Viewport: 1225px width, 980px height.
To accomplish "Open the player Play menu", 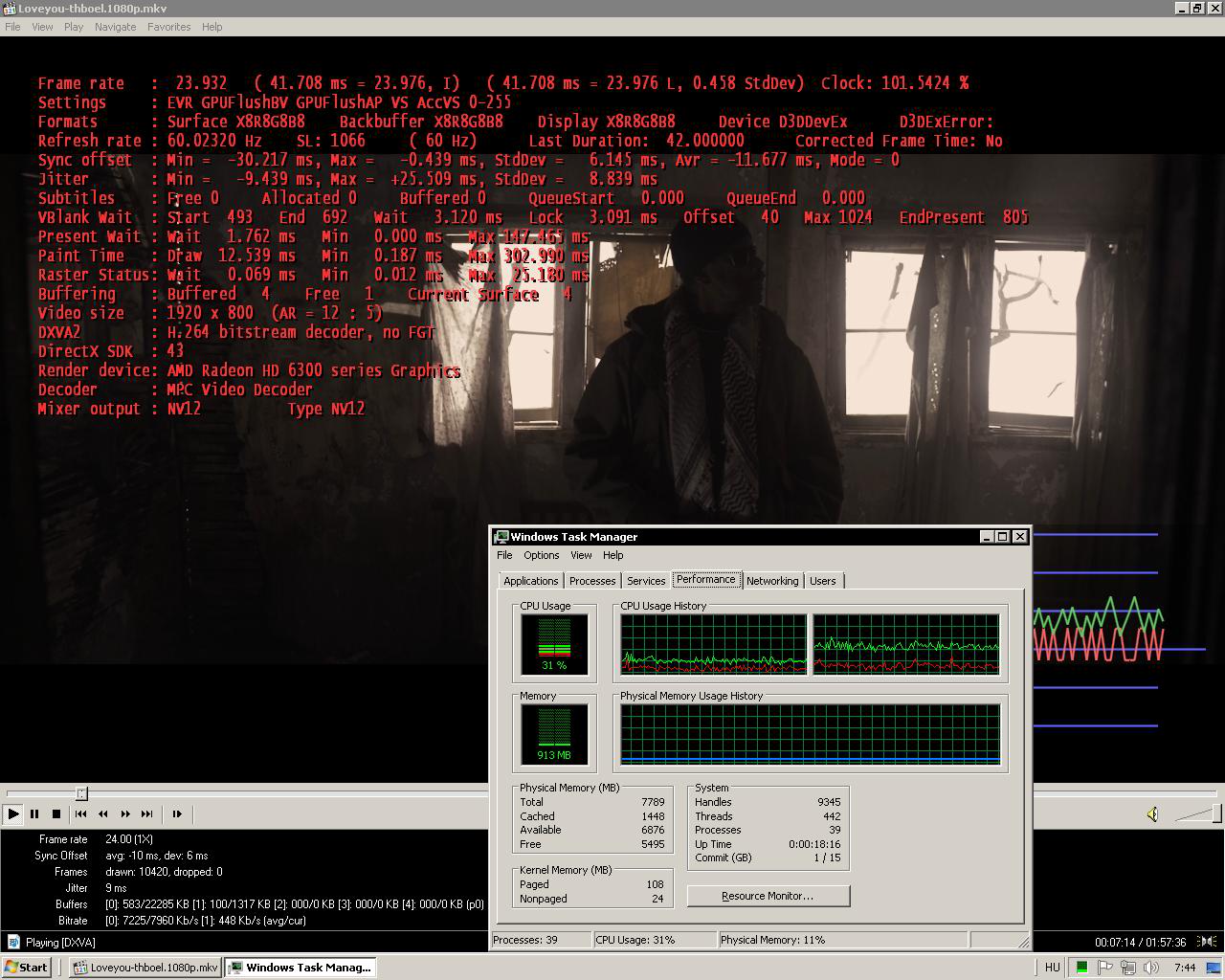I will (x=74, y=27).
